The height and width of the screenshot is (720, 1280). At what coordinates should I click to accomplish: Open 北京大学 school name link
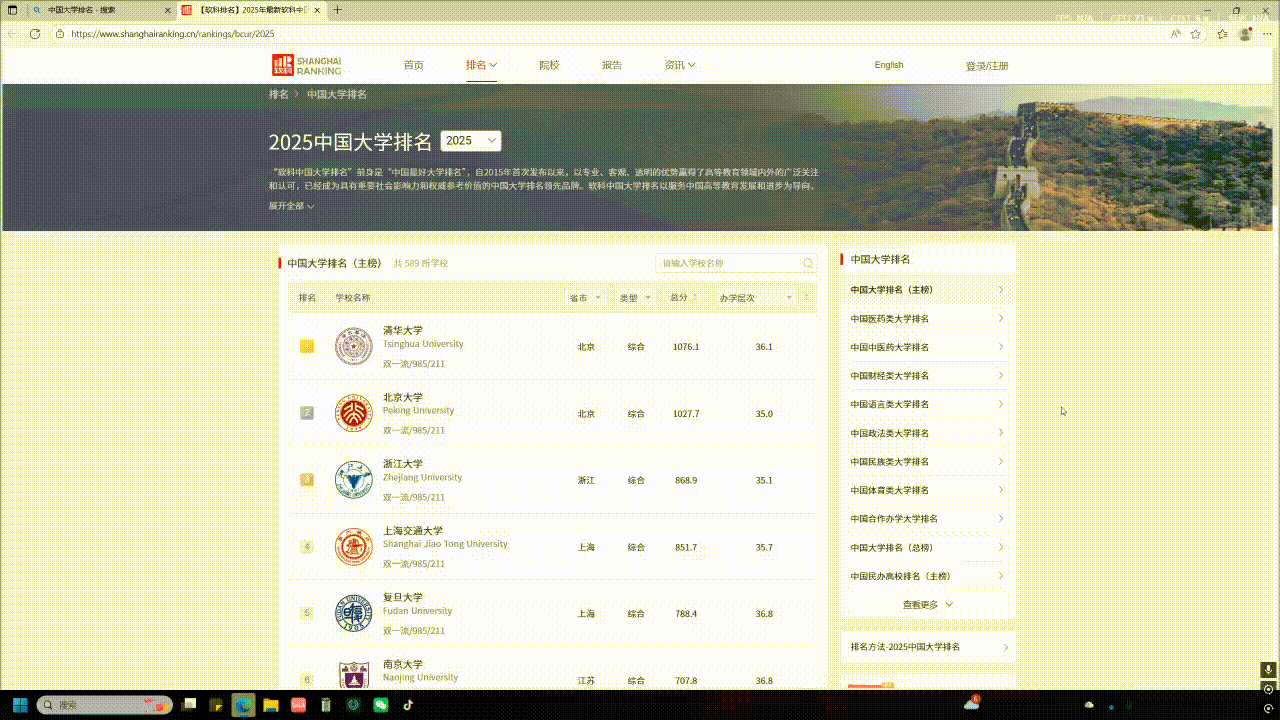point(403,398)
